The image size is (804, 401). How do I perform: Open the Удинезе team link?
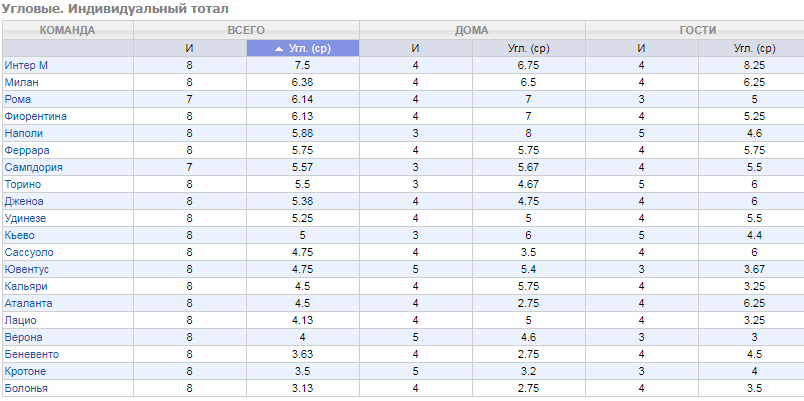[x=25, y=218]
